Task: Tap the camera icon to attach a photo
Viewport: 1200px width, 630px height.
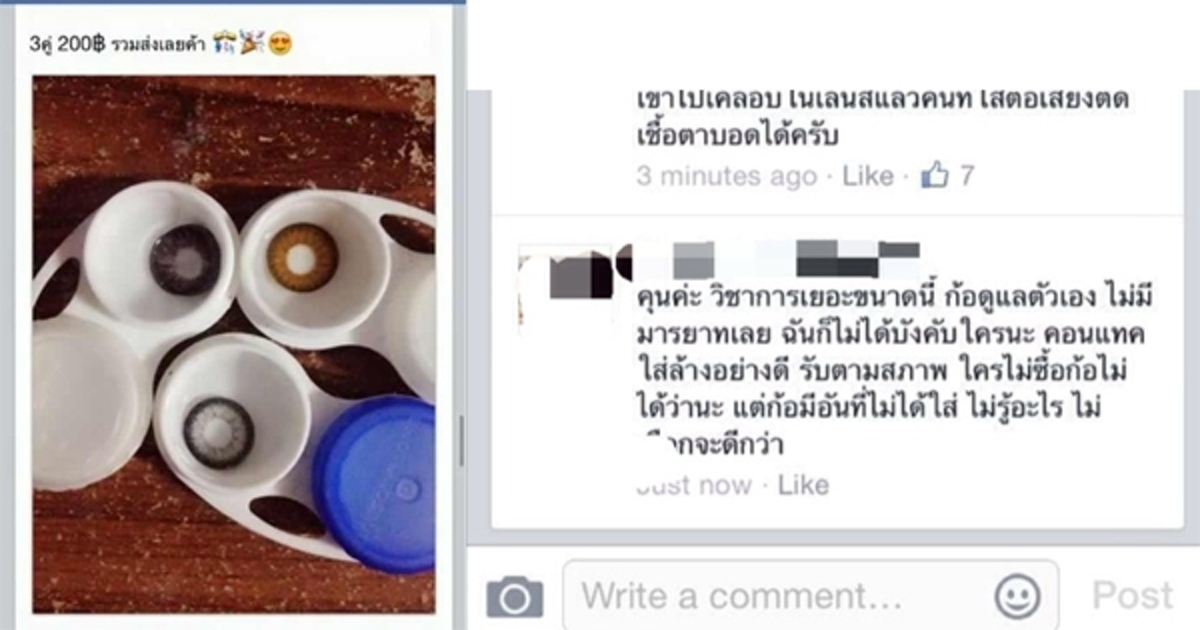Action: (515, 597)
